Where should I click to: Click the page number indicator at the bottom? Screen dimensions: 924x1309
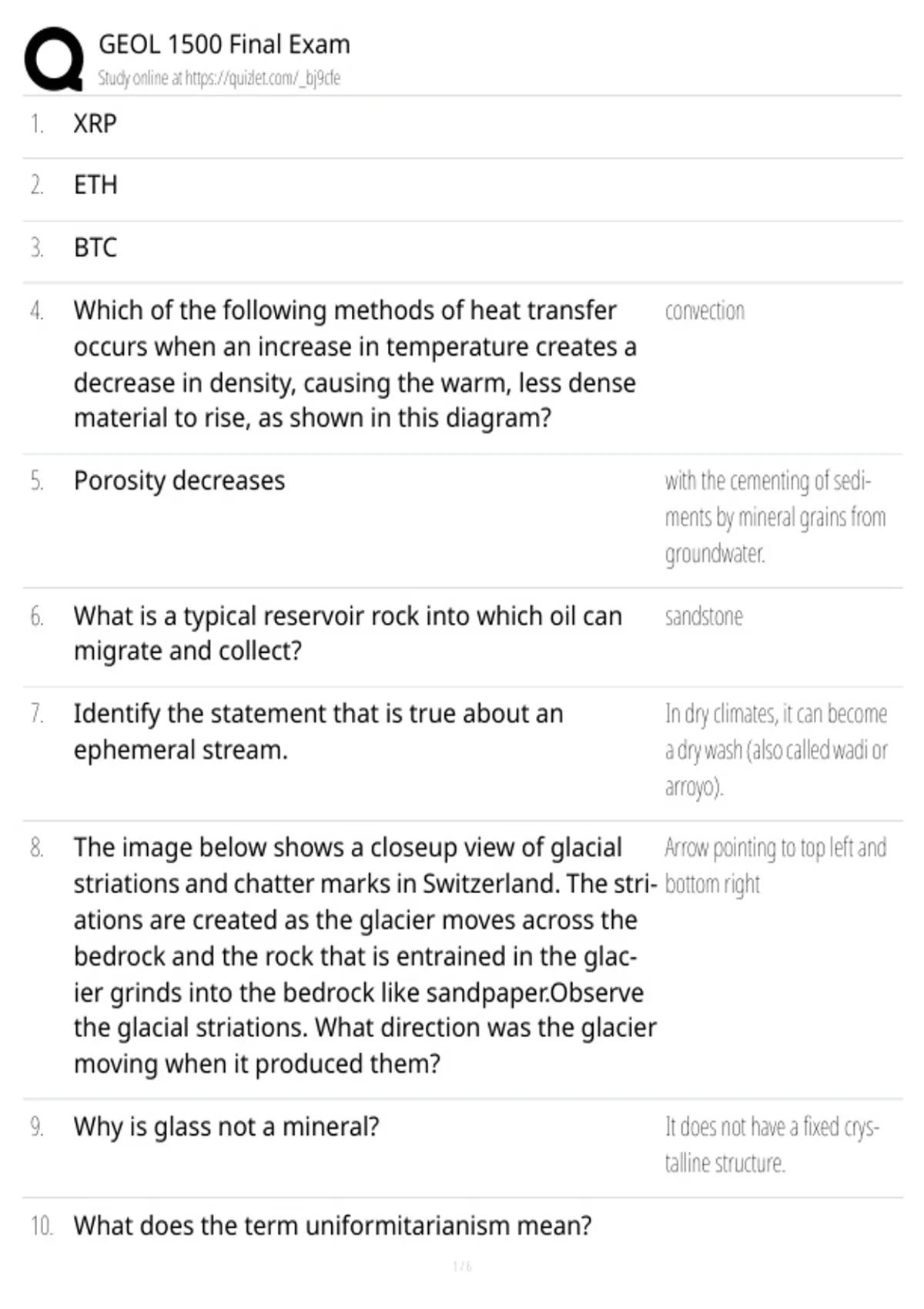tap(462, 1267)
